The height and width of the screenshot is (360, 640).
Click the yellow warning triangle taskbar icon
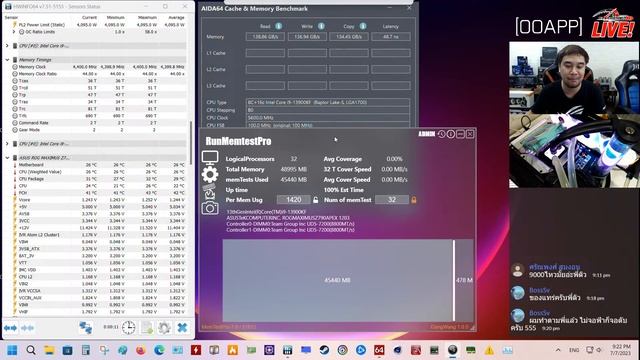(489, 350)
